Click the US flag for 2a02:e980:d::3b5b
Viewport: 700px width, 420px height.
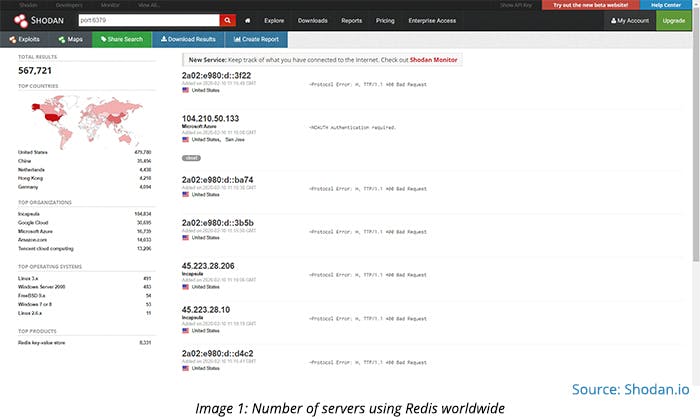[185, 237]
